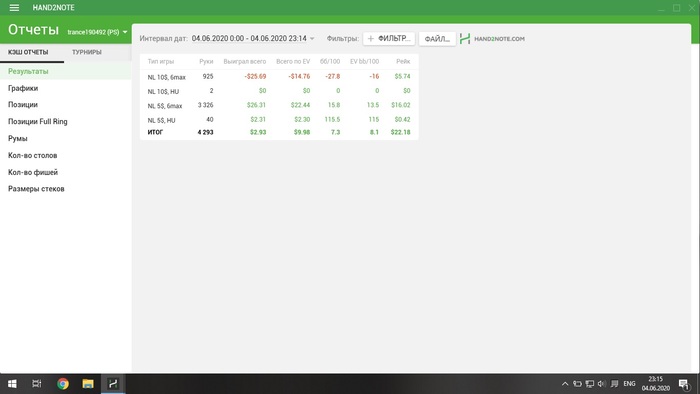Select the NL 5$, HU row
This screenshot has height=394, width=700.
(x=279, y=120)
